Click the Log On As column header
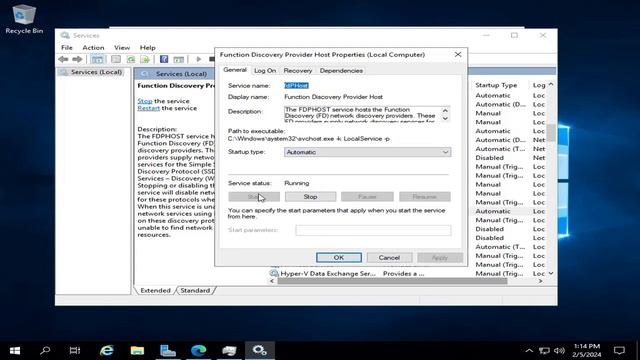Image resolution: width=640 pixels, height=360 pixels. [x=538, y=85]
